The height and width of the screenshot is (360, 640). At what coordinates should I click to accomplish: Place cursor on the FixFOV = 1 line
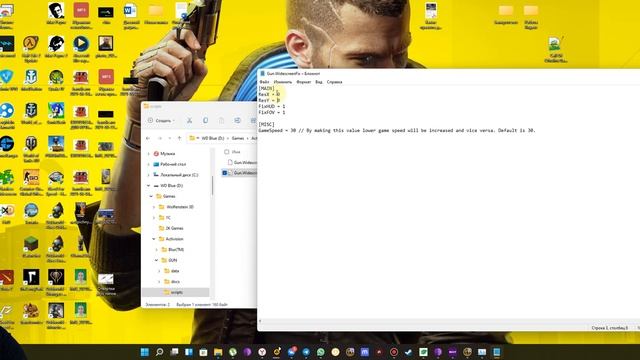click(x=272, y=112)
